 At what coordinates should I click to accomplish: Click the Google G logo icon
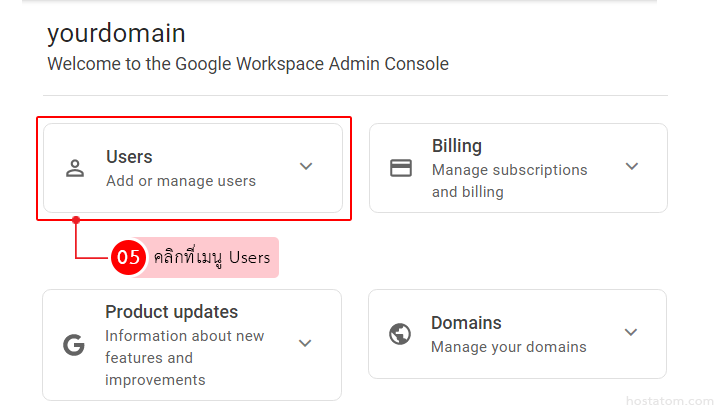[x=74, y=345]
